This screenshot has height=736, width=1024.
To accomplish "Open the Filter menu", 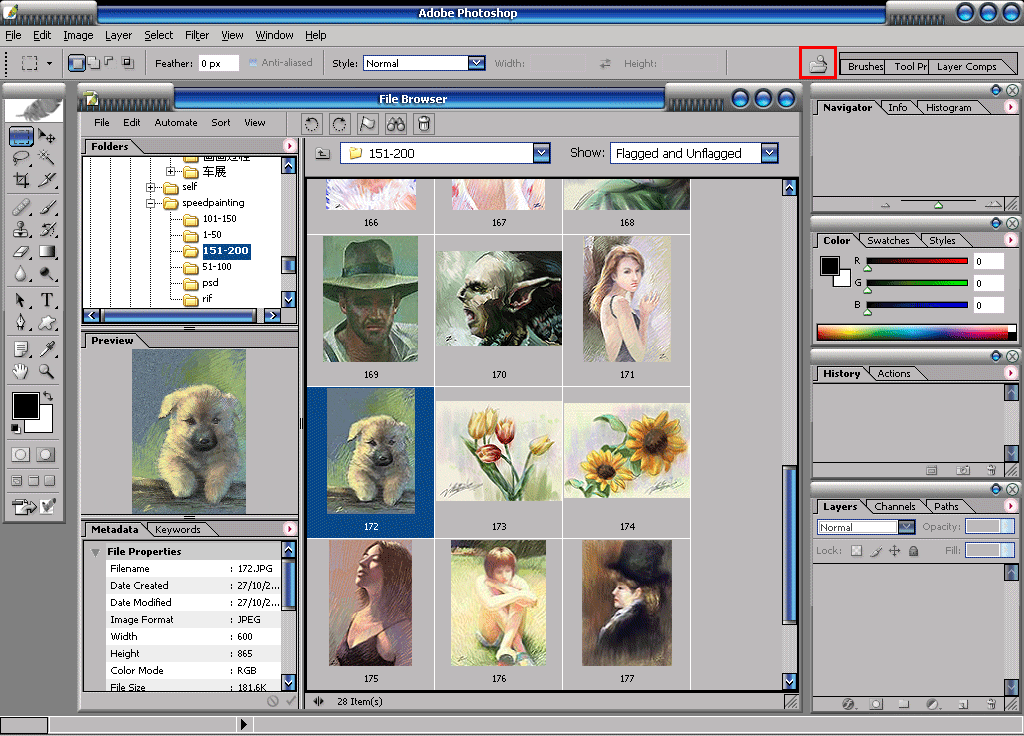I will point(197,35).
